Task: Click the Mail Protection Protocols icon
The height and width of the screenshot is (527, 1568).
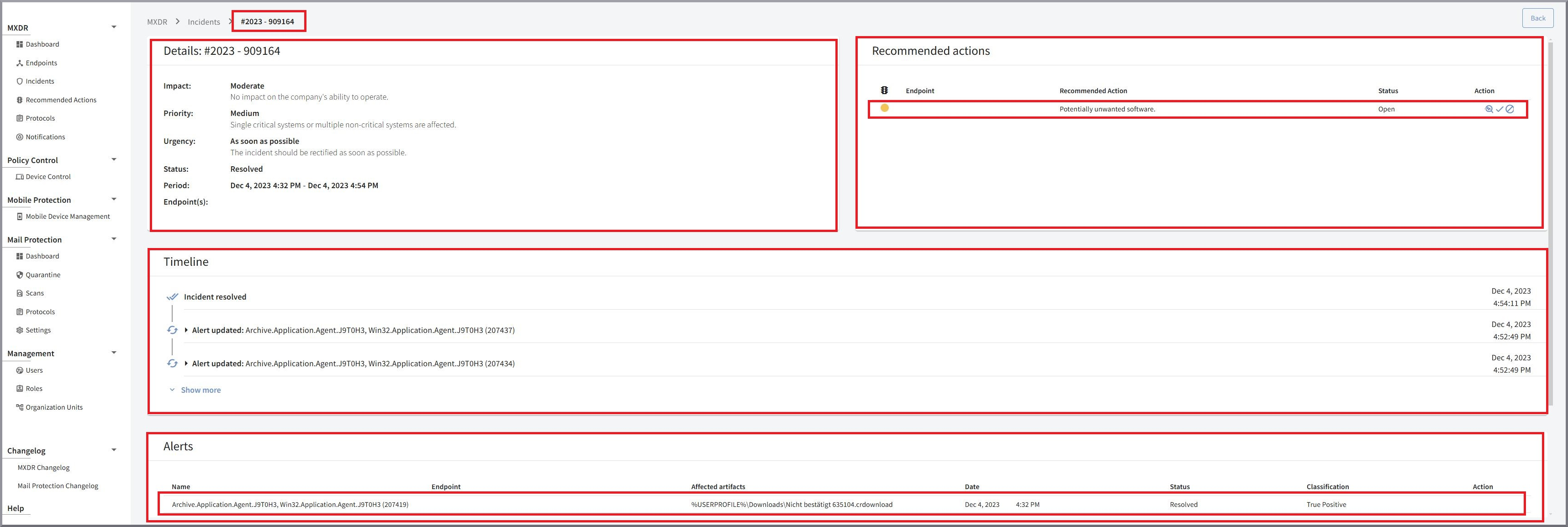Action: click(x=20, y=312)
